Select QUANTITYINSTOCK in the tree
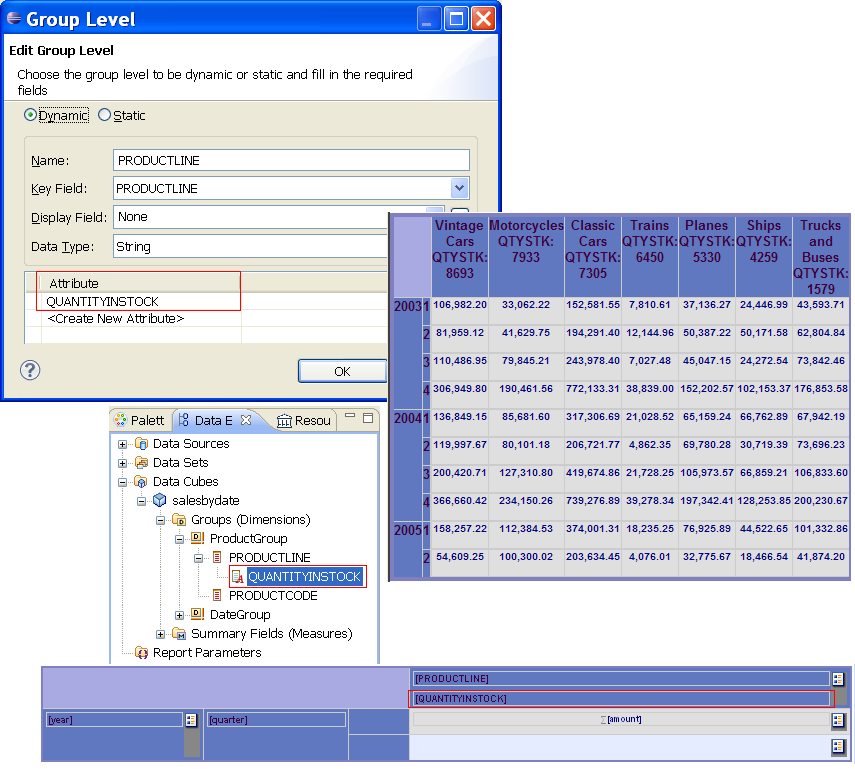The image size is (855, 769). click(304, 576)
